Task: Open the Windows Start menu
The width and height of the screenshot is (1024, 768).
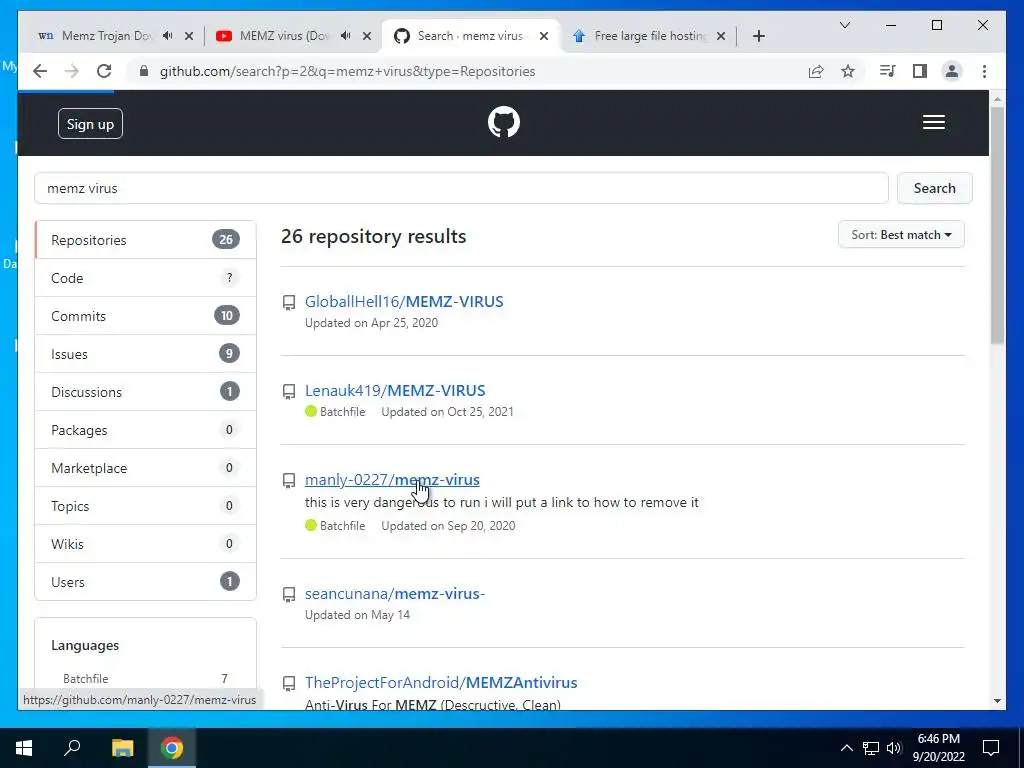Action: [24, 748]
